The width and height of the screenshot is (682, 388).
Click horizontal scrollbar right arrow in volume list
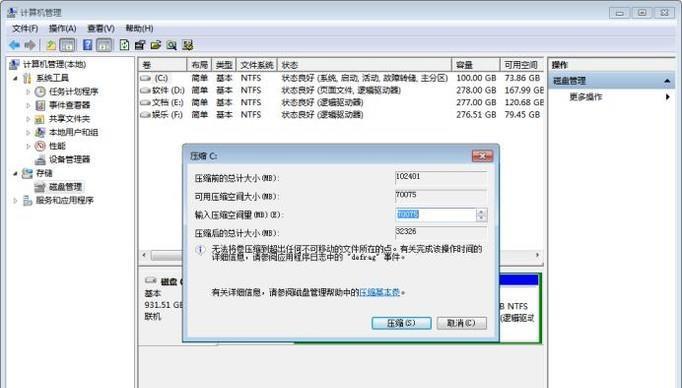(x=538, y=255)
